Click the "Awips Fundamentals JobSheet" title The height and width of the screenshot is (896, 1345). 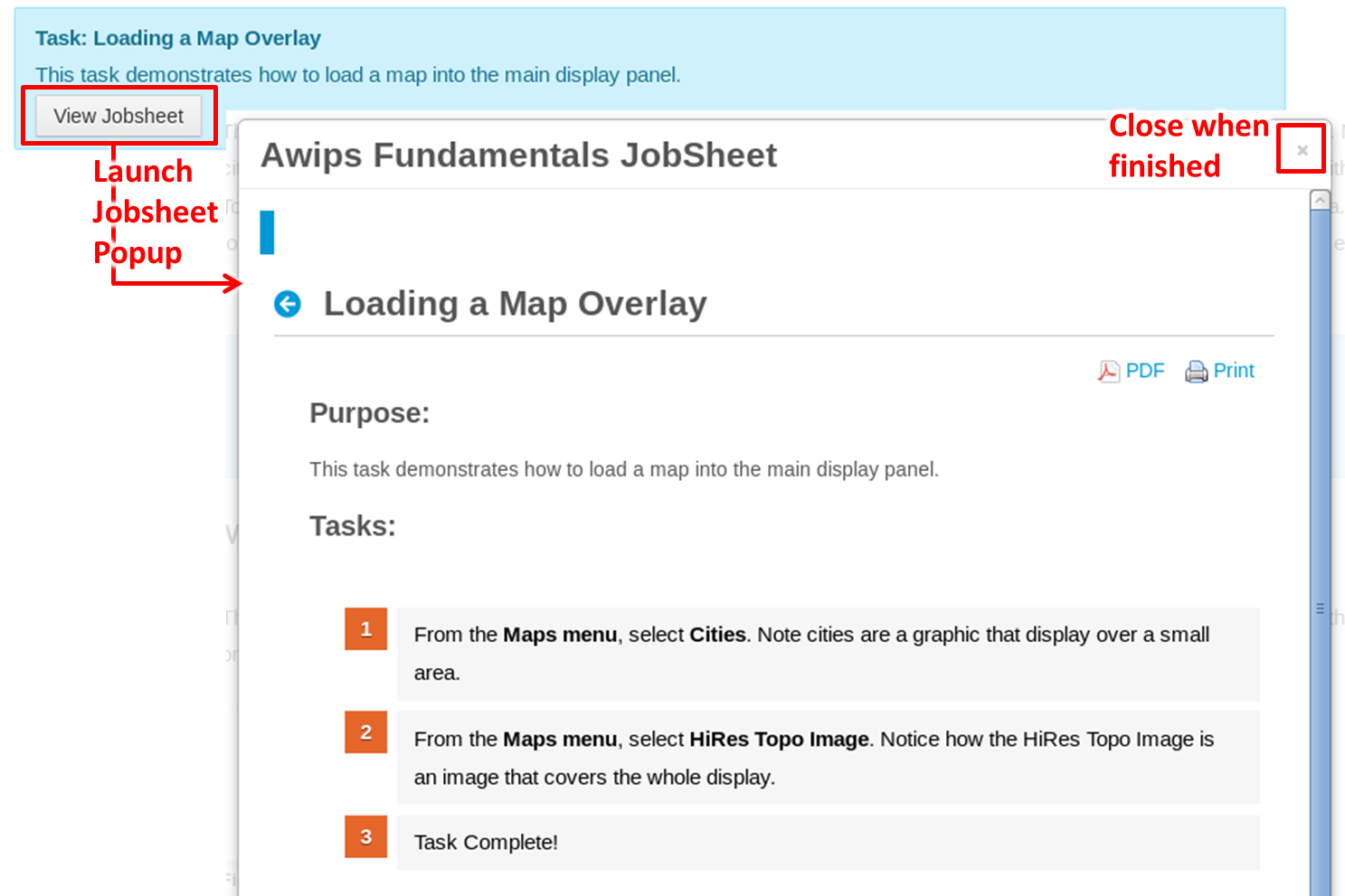[518, 155]
